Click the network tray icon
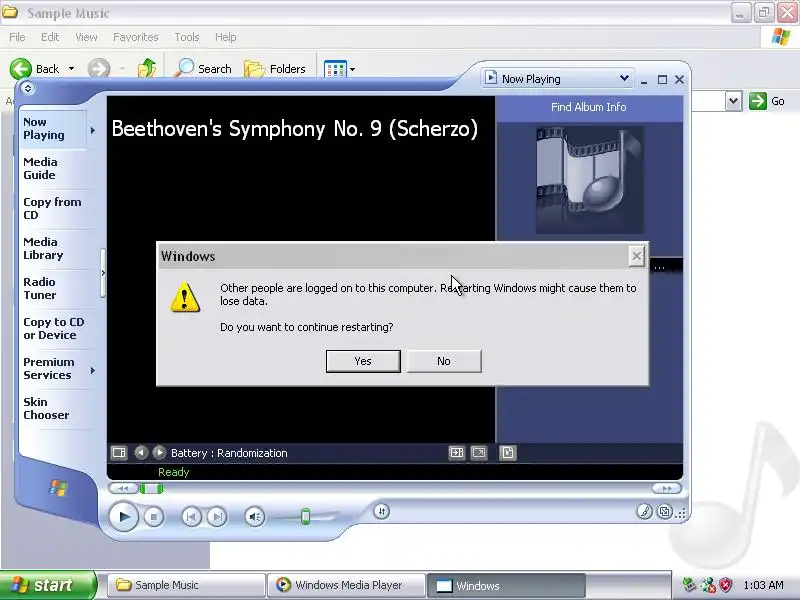 (x=708, y=585)
